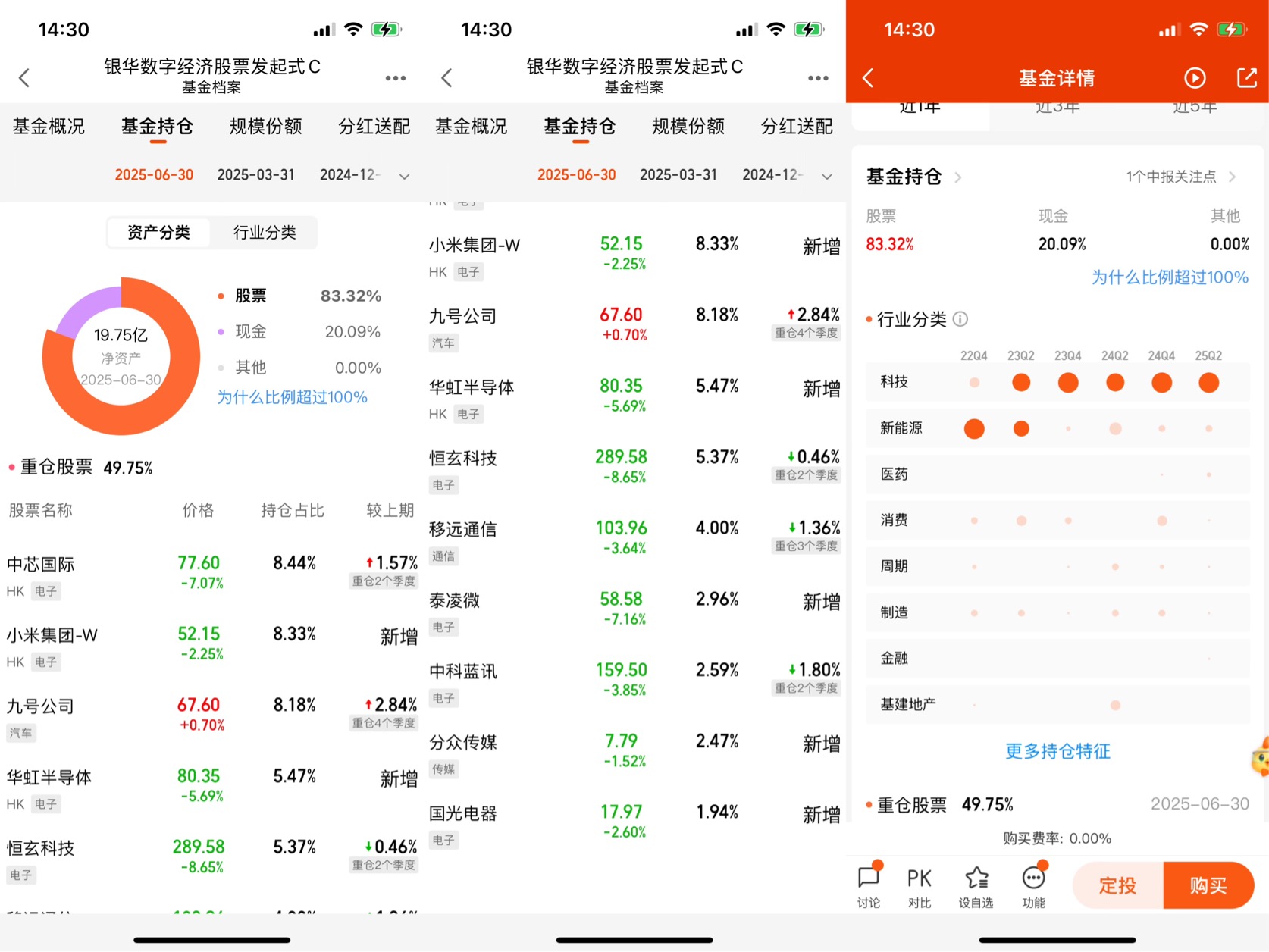Open 1个中报关注点 chevron
The height and width of the screenshot is (952, 1269).
(1233, 177)
